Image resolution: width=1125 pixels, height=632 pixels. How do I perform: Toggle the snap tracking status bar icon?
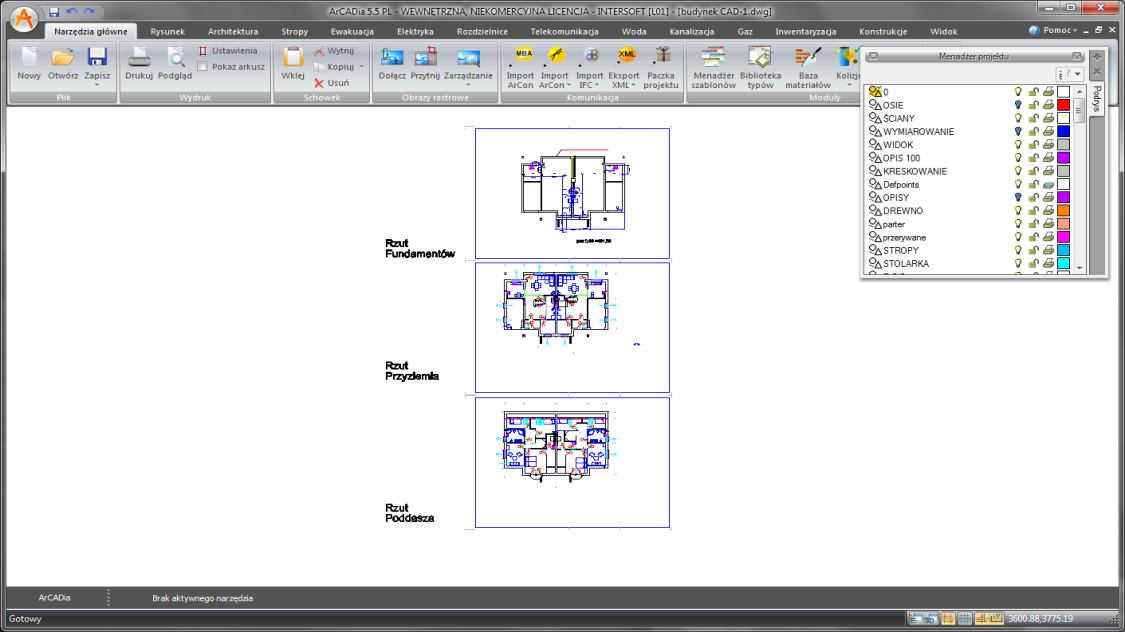[x=948, y=618]
